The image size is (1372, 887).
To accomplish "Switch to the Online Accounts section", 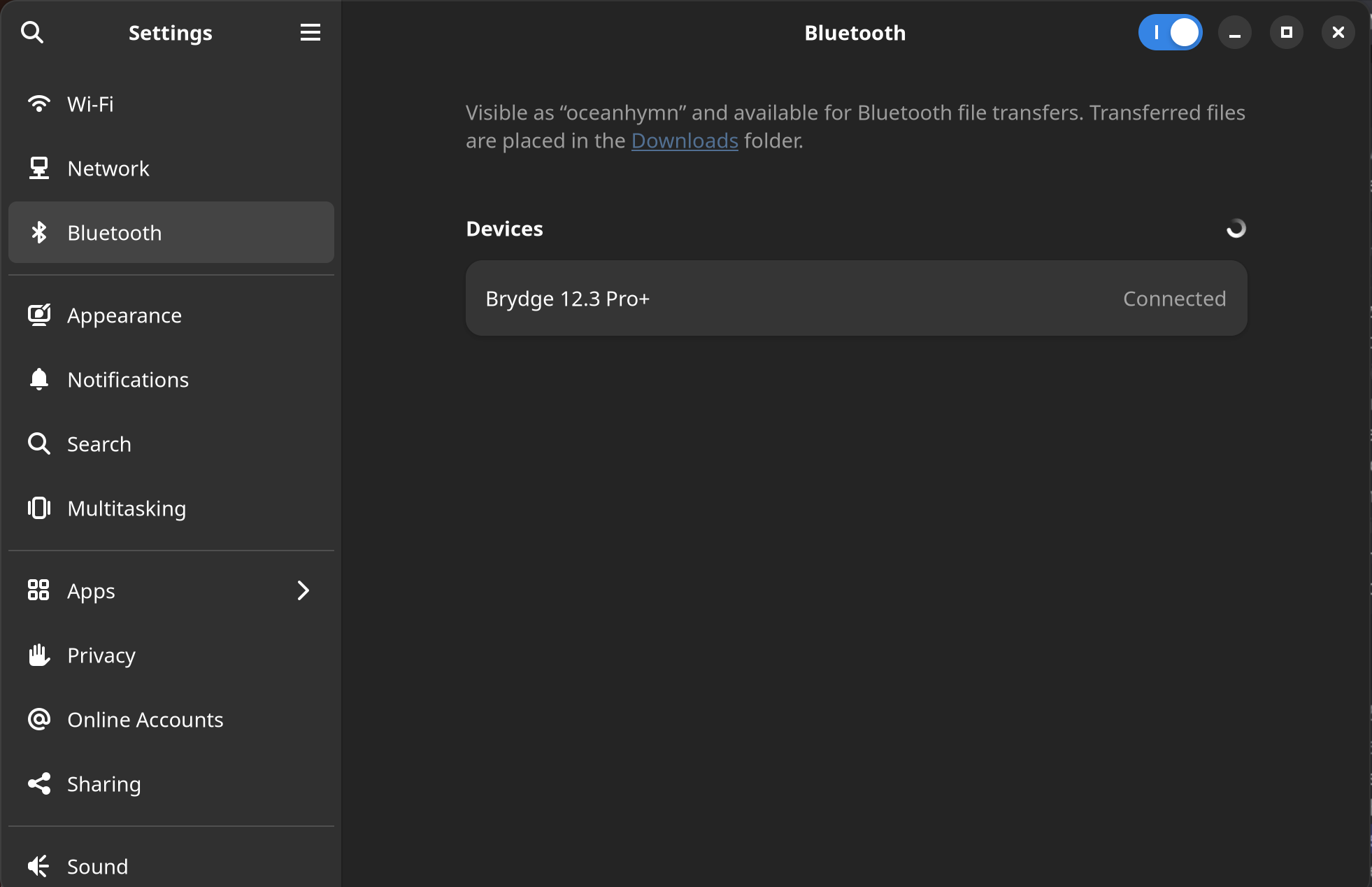I will pyautogui.click(x=145, y=719).
